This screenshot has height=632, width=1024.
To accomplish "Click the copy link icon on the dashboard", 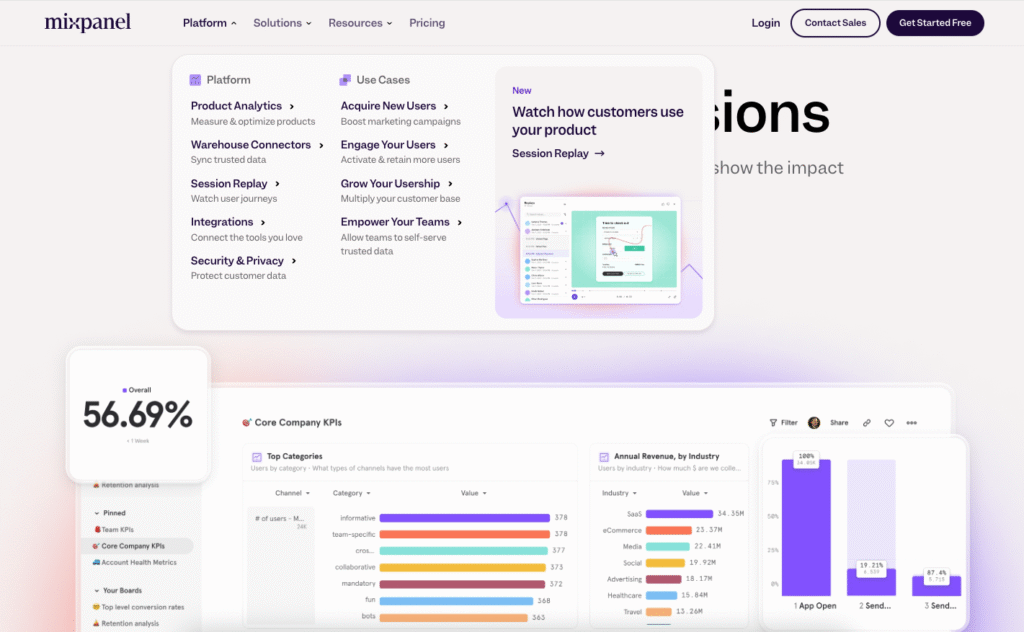I will click(867, 422).
